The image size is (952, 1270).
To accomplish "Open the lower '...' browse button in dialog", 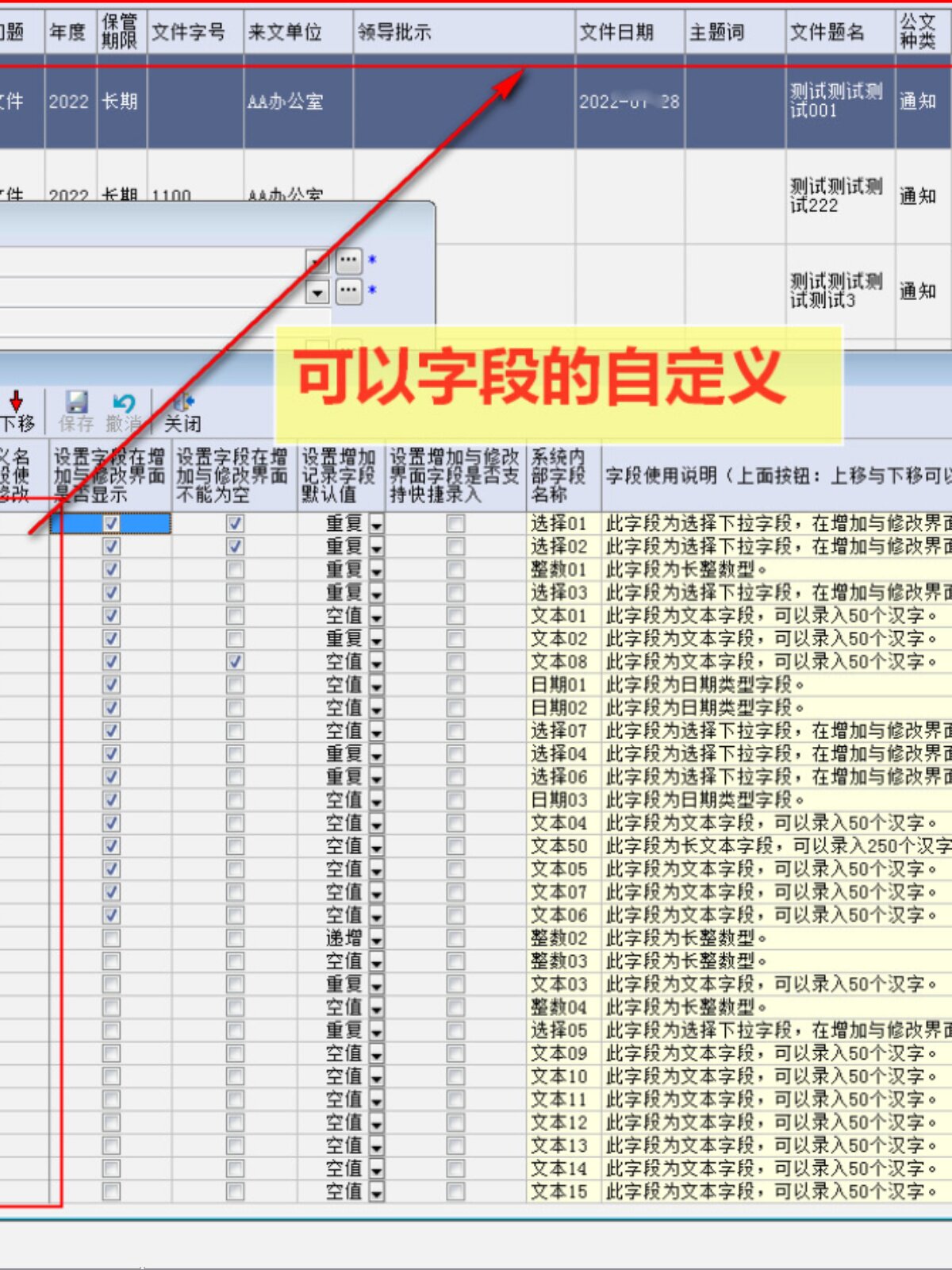I will (x=349, y=291).
